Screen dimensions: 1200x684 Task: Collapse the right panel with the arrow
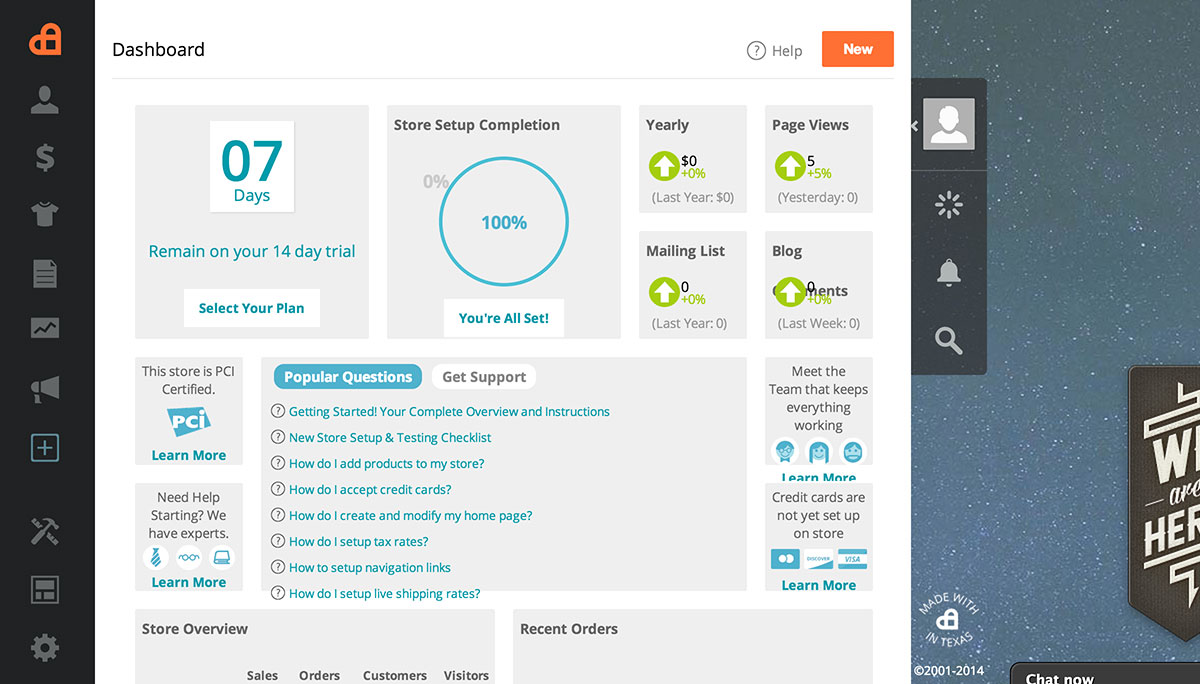pyautogui.click(x=914, y=126)
